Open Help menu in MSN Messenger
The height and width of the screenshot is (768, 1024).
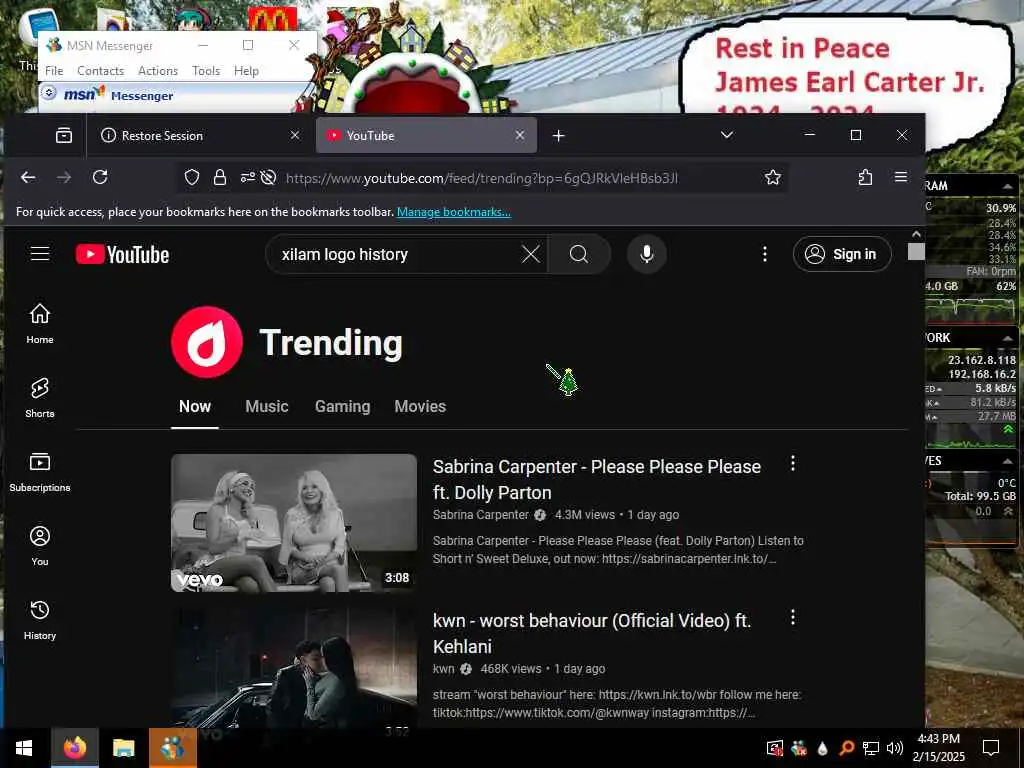[246, 71]
